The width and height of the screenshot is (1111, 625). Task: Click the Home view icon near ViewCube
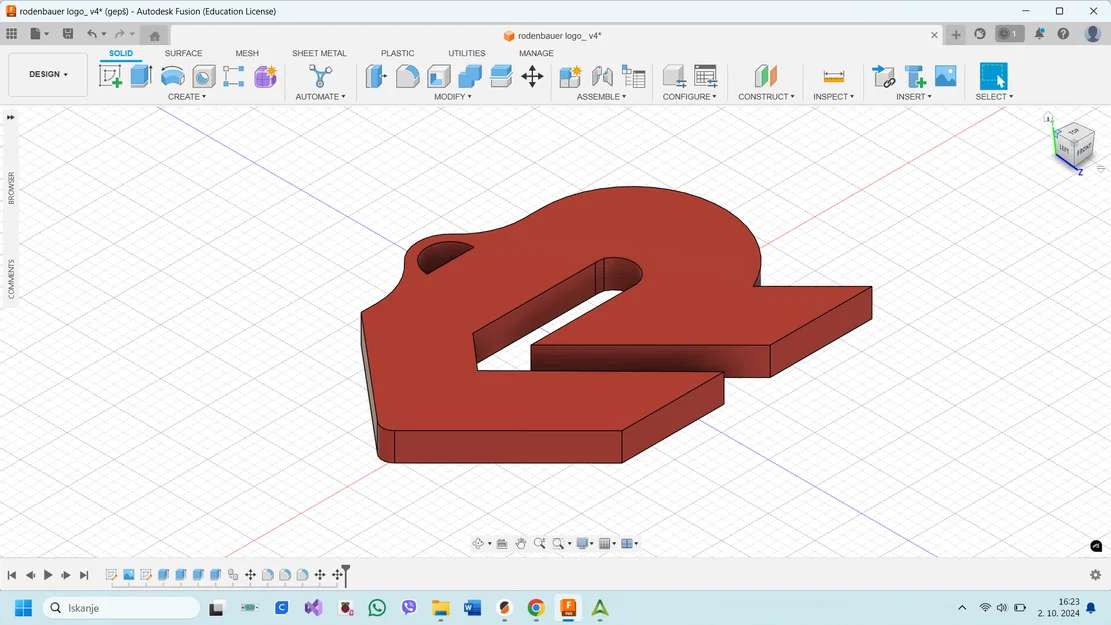[x=1048, y=117]
